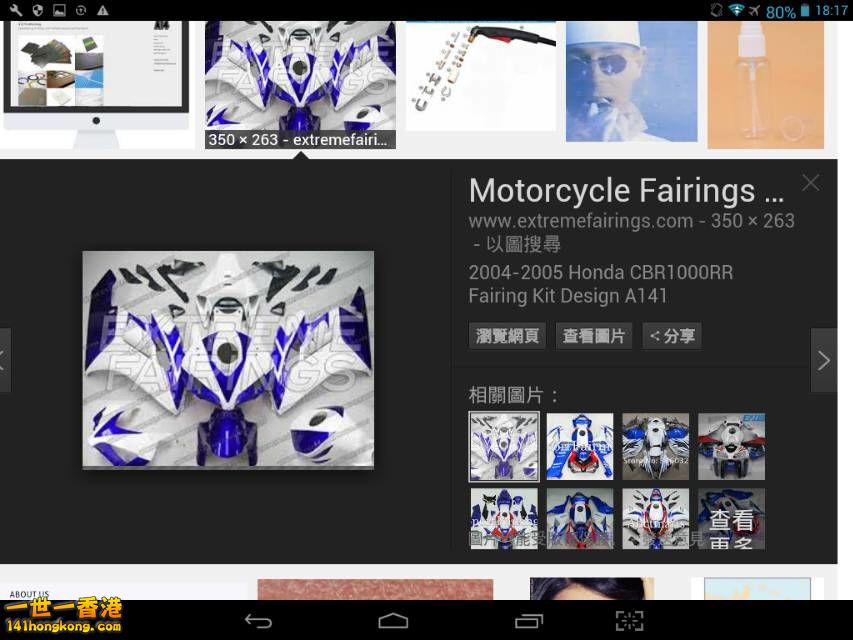Viewport: 853px width, 640px height.
Task: Click the 相關圖片 heading
Action: 513,395
